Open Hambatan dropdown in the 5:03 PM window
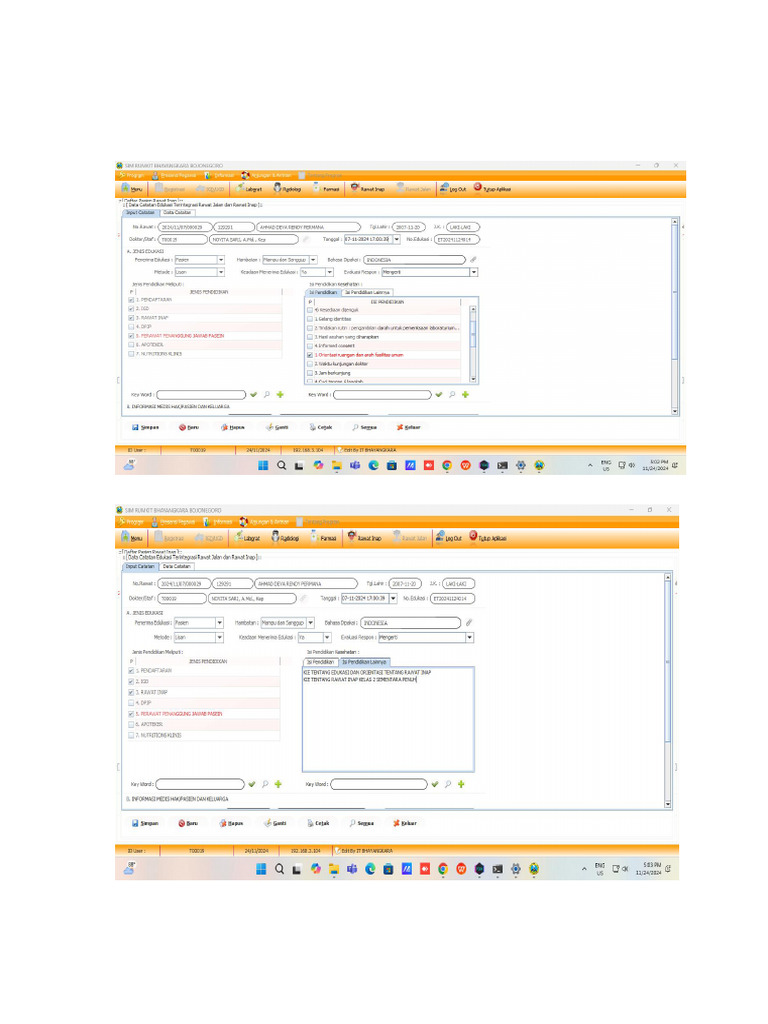The image size is (768, 1024). [311, 622]
